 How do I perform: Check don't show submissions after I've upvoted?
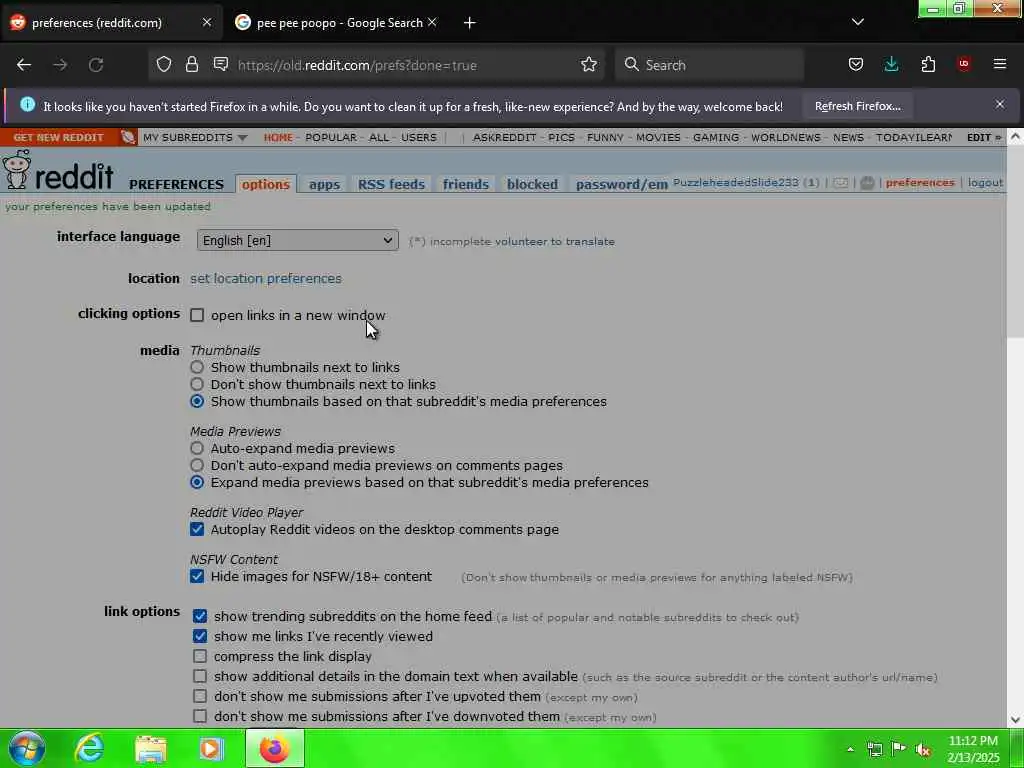(x=200, y=696)
